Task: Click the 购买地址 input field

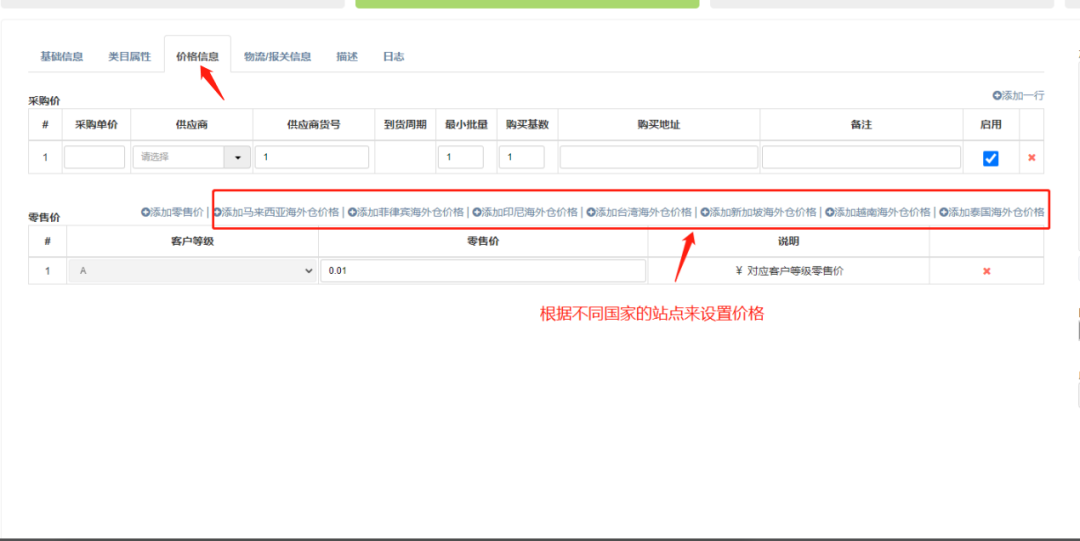Action: [x=658, y=157]
